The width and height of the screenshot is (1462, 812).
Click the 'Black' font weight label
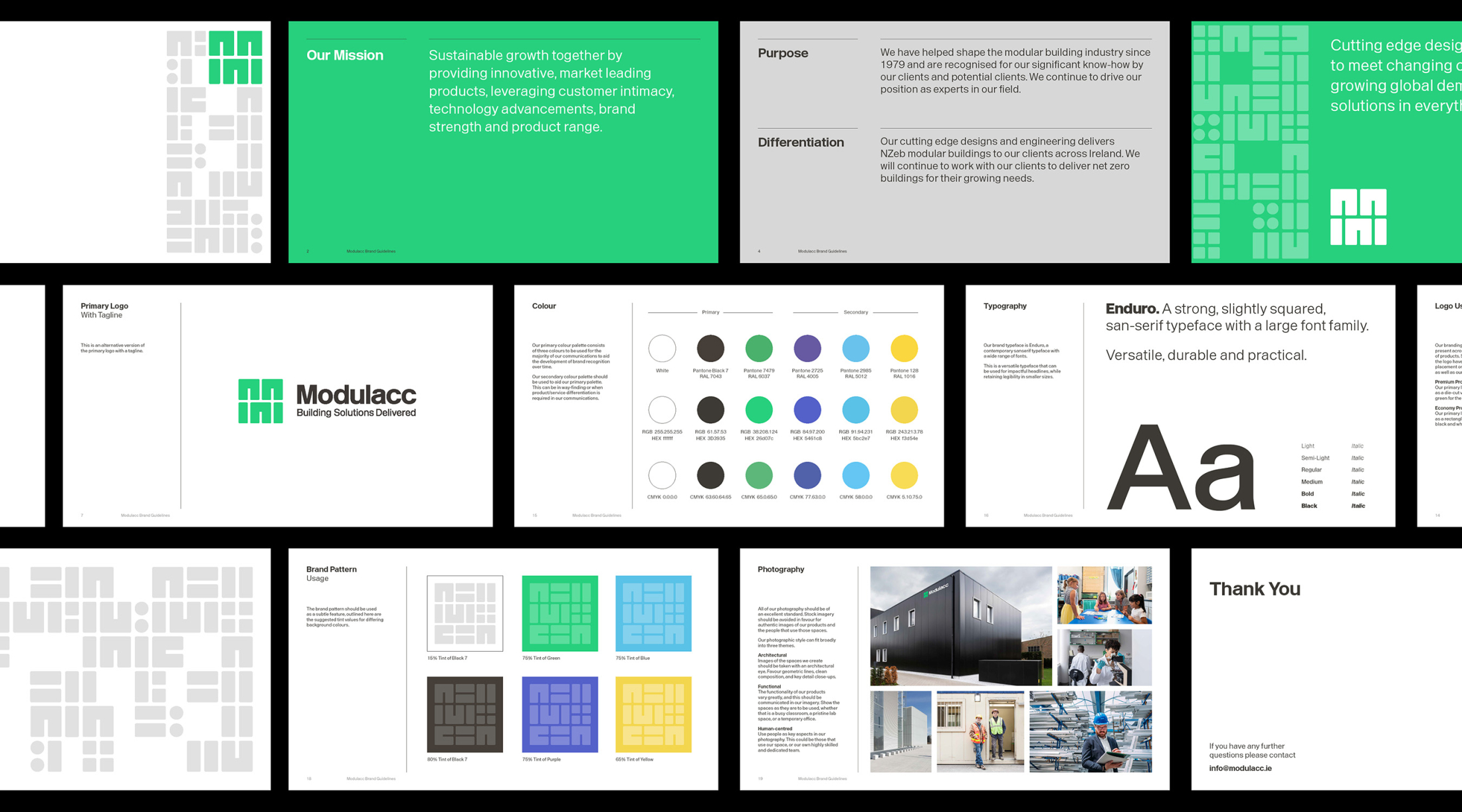(1308, 506)
